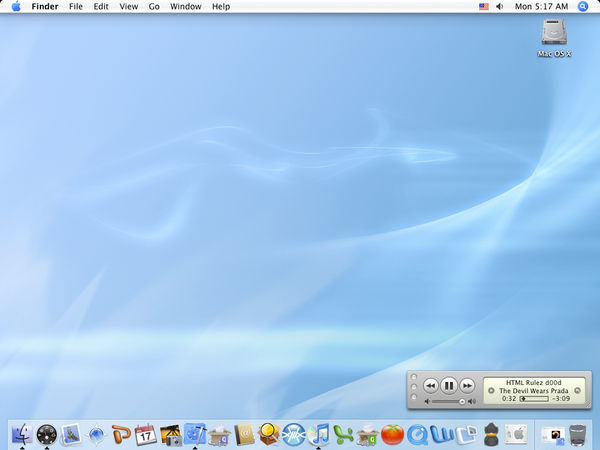600x450 pixels.
Task: Launch Word blue W icon in Dock
Action: 441,435
